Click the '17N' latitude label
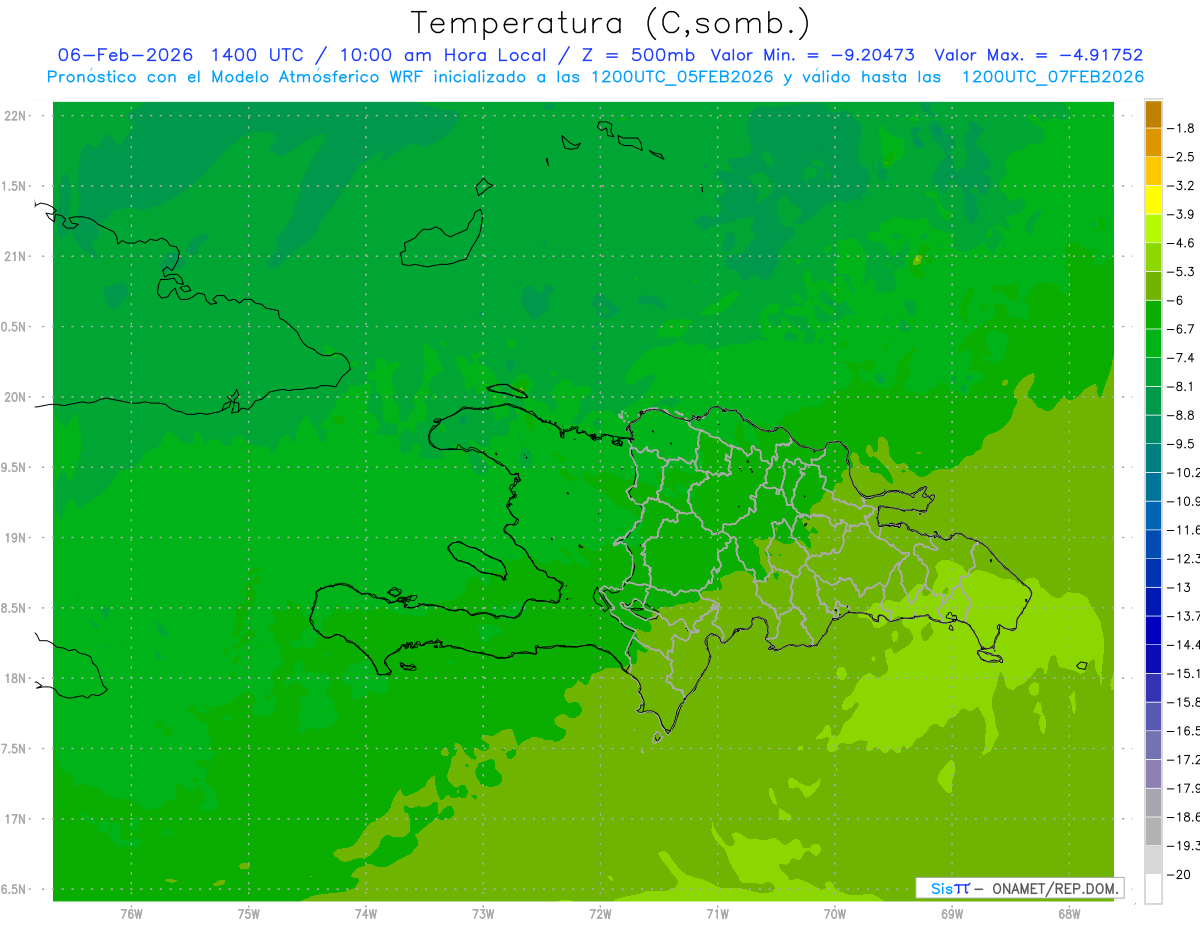 pos(15,820)
